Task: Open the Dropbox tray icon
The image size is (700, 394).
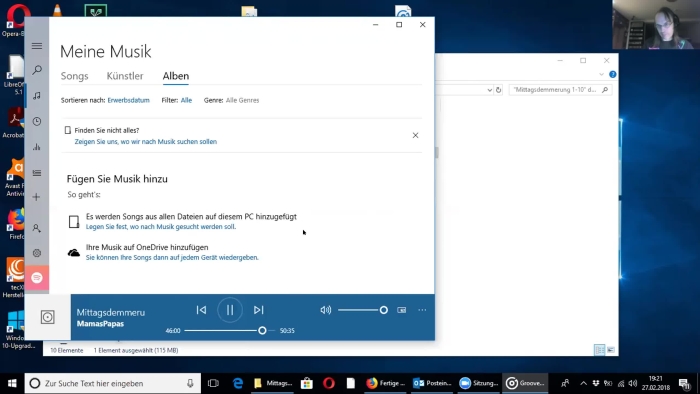Action: tap(596, 383)
